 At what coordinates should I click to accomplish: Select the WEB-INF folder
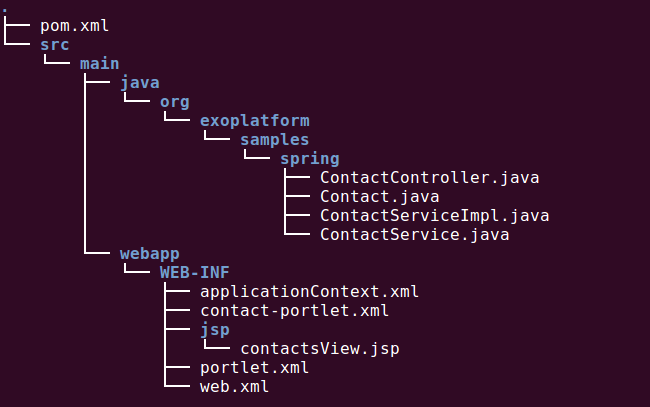coord(194,273)
